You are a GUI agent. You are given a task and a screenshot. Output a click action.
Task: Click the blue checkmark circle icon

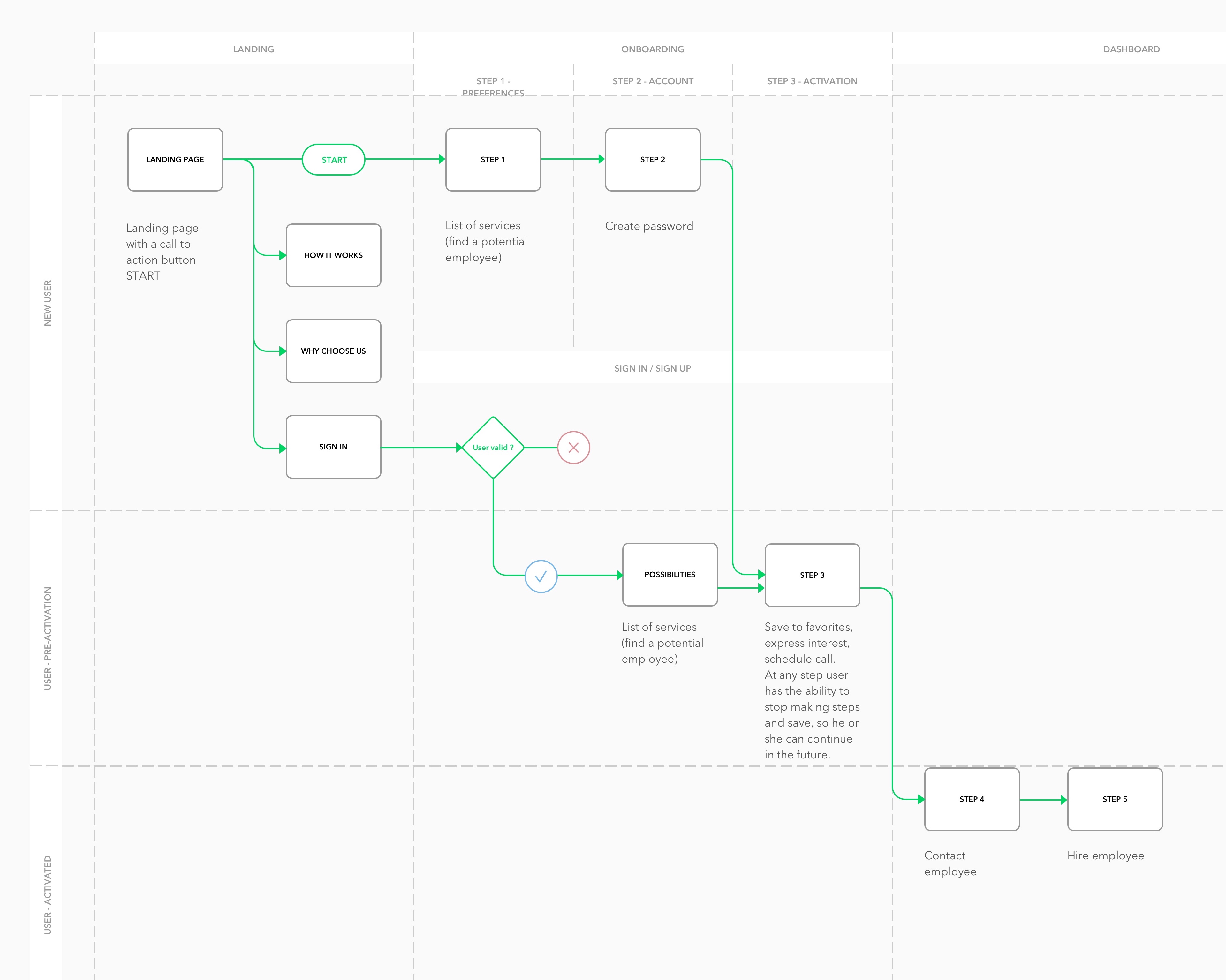point(540,577)
